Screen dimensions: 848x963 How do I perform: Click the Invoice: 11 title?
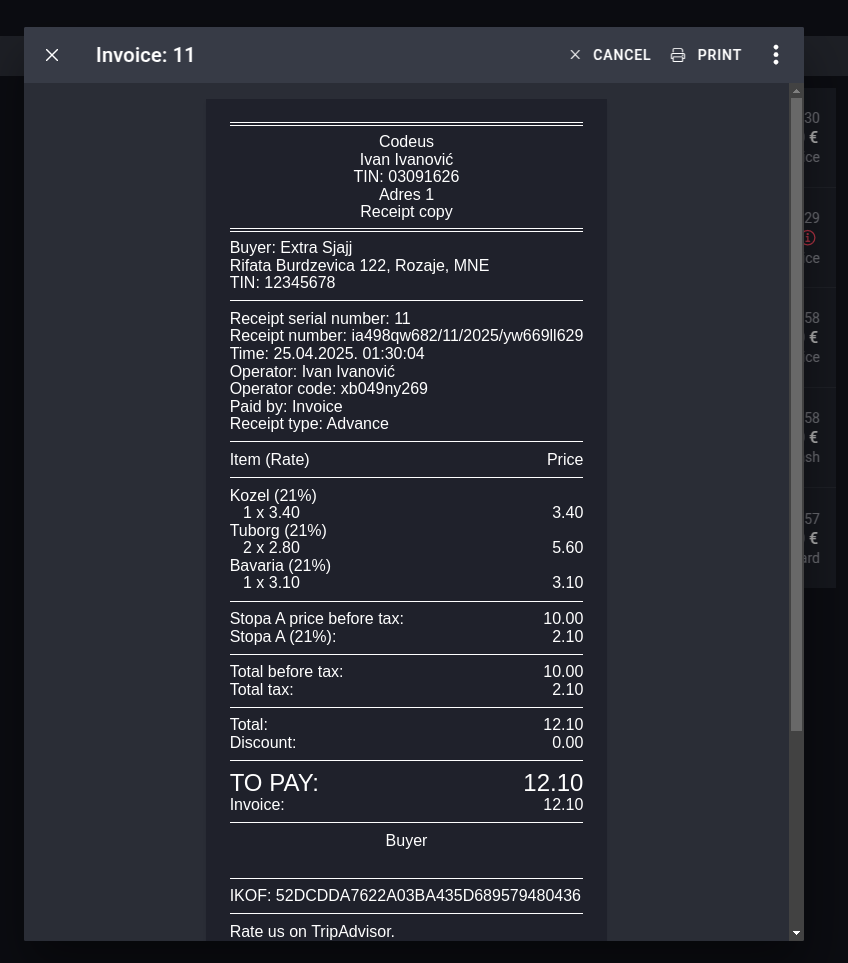coord(146,55)
